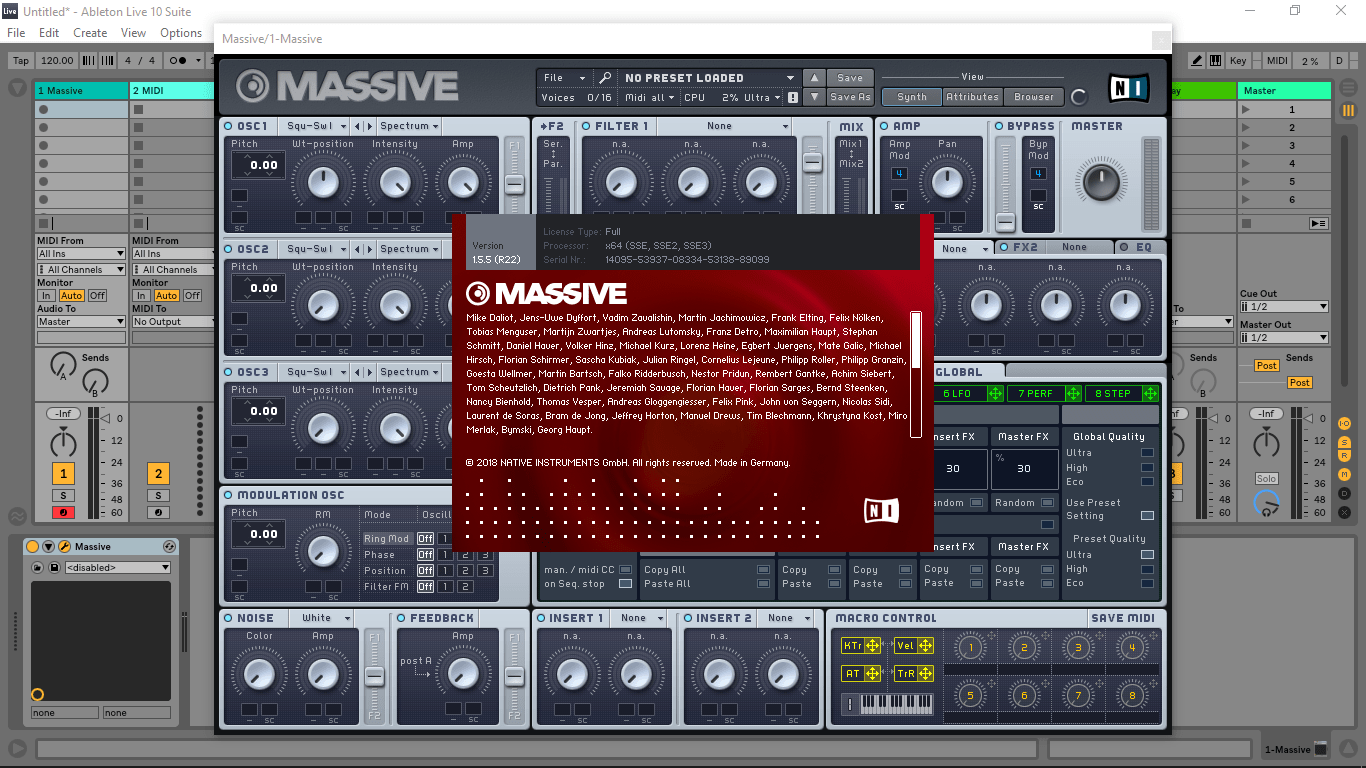Screen dimensions: 1366x768
Task: Open Ableton Options menu
Action: [x=181, y=33]
